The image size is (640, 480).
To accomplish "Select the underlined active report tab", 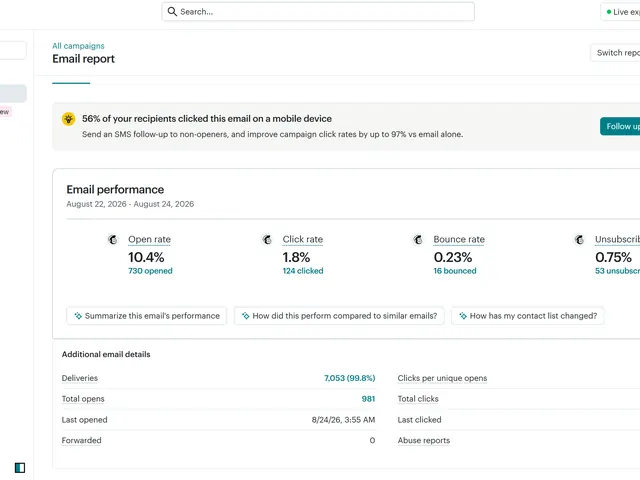I will 71,83.
